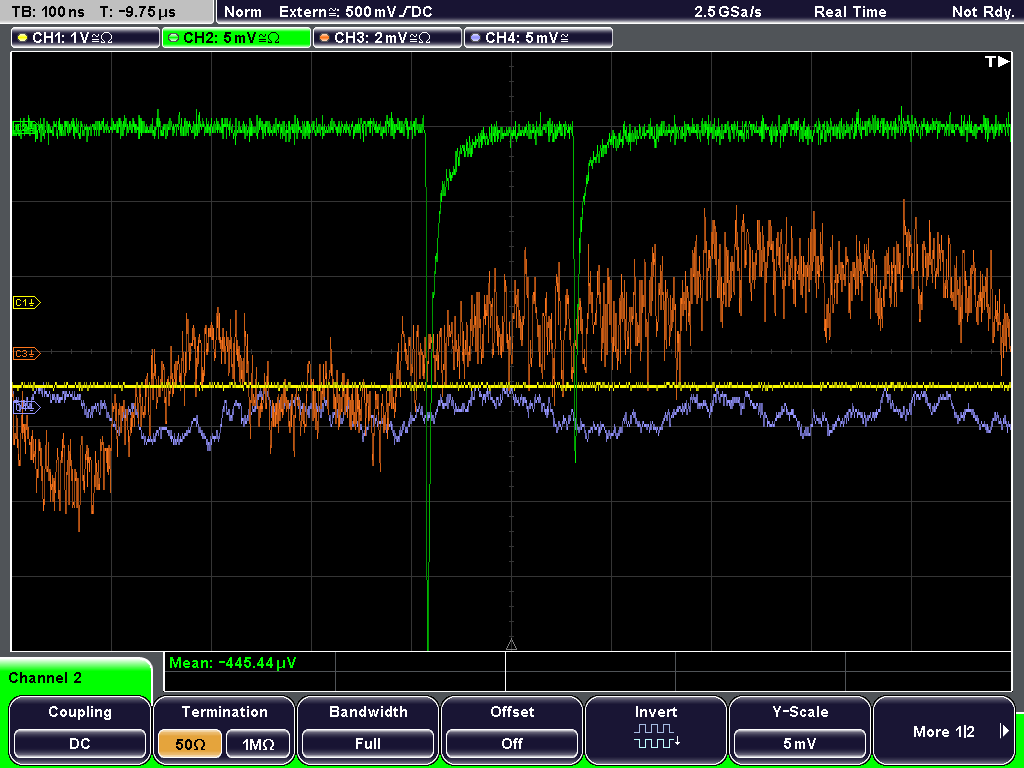
Task: Click the More page arrow icon
Action: (1004, 731)
